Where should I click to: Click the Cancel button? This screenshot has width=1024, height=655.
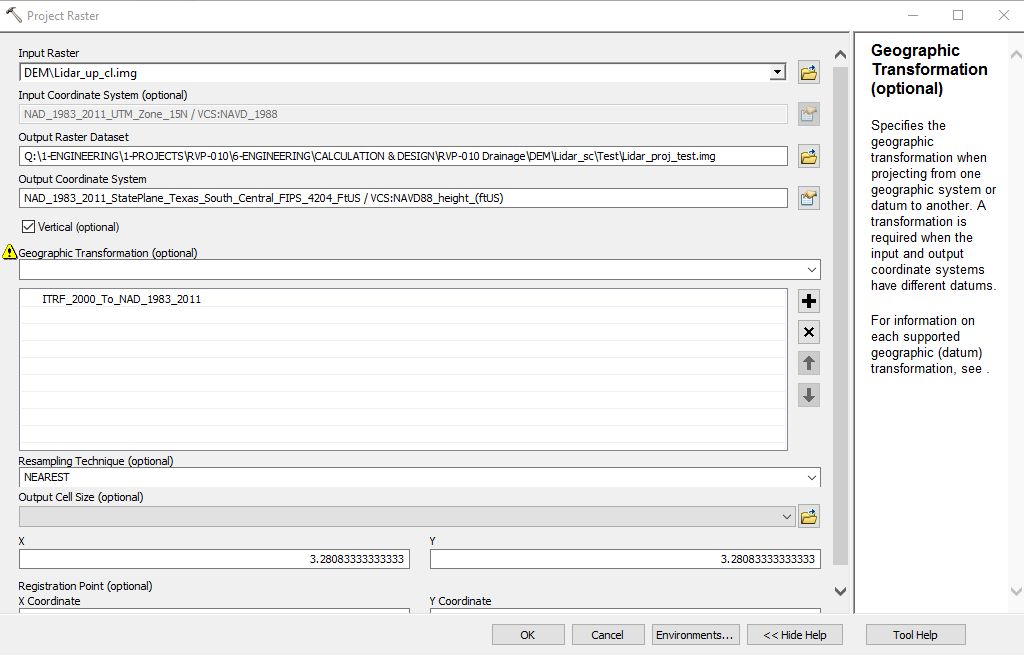pyautogui.click(x=607, y=635)
